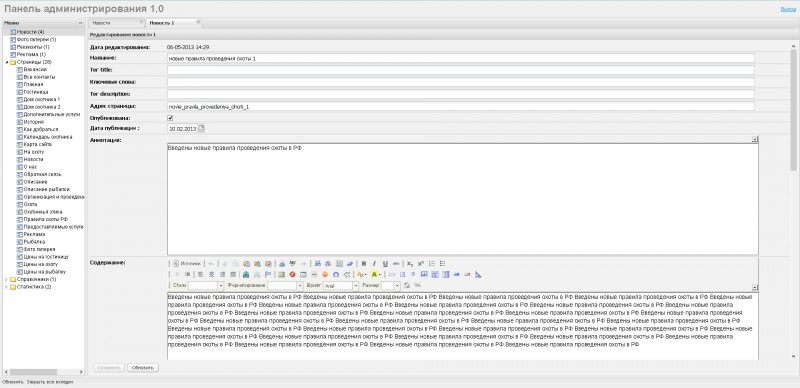This screenshot has width=800, height=388.
Task: Insert an anchor with the flag icon
Action: point(268,274)
